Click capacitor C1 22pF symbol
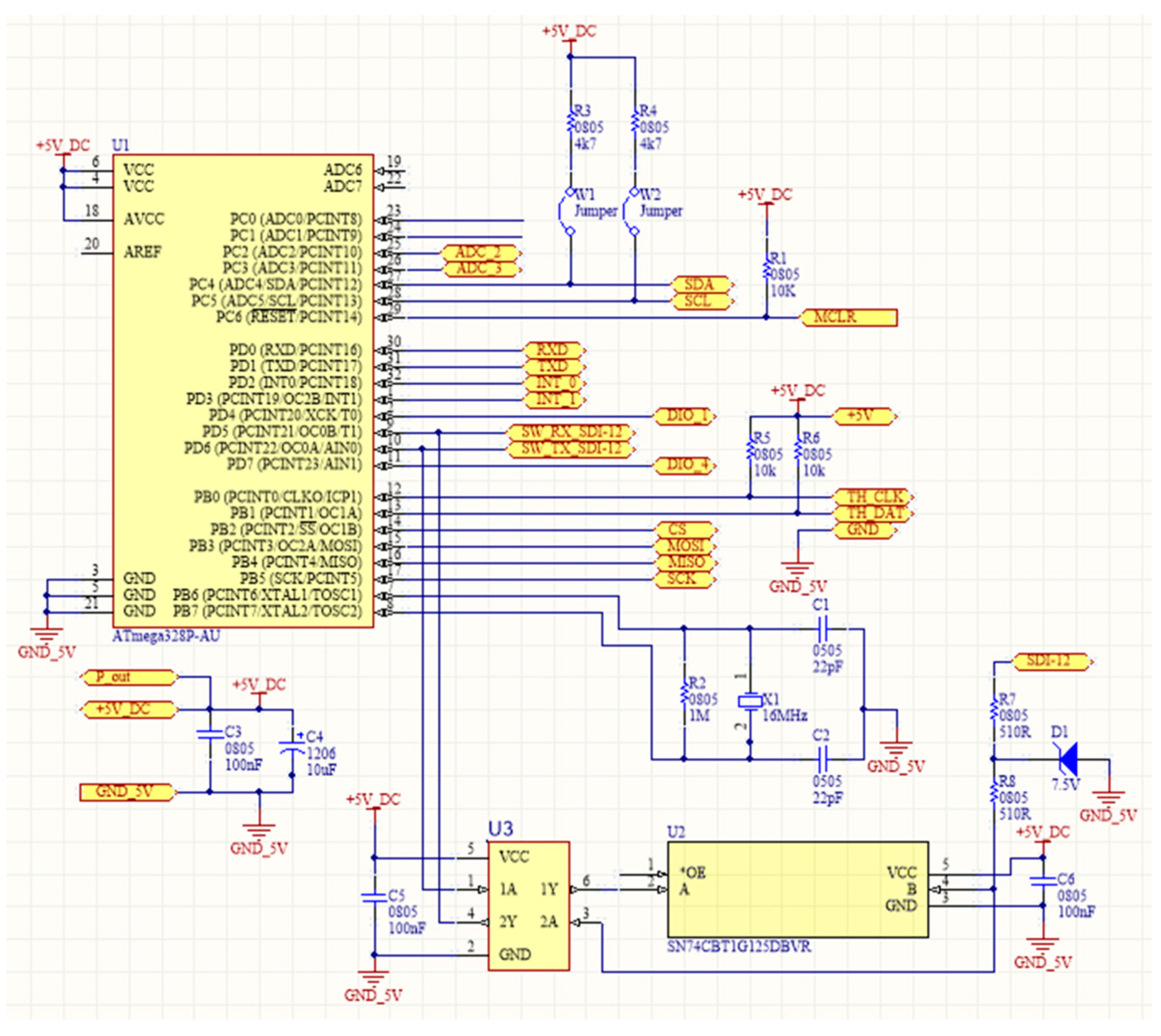The width and height of the screenshot is (1161, 1036). click(x=823, y=629)
